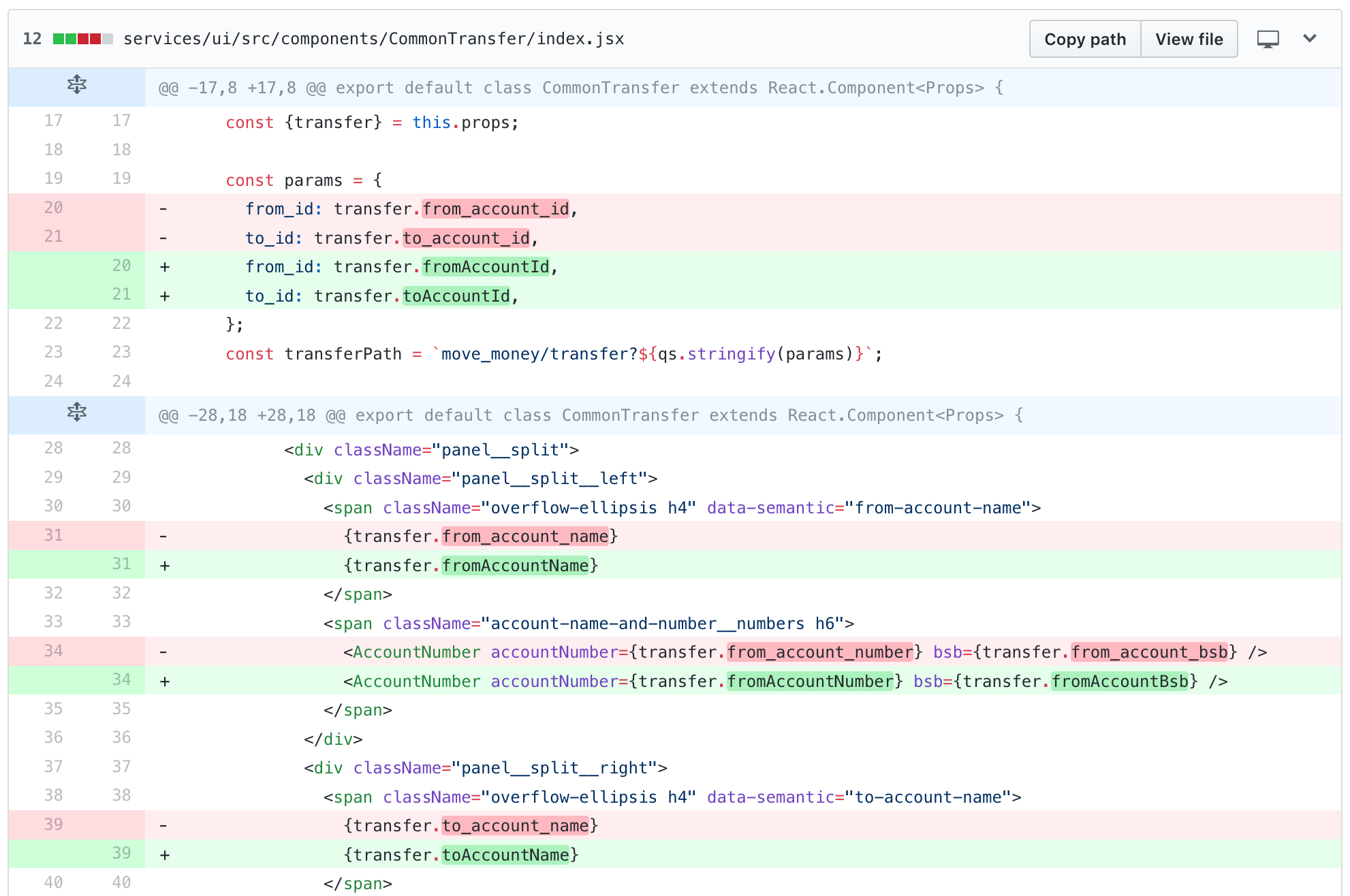Click the highlighted toAccountId token
The width and height of the screenshot is (1350, 896).
[456, 296]
